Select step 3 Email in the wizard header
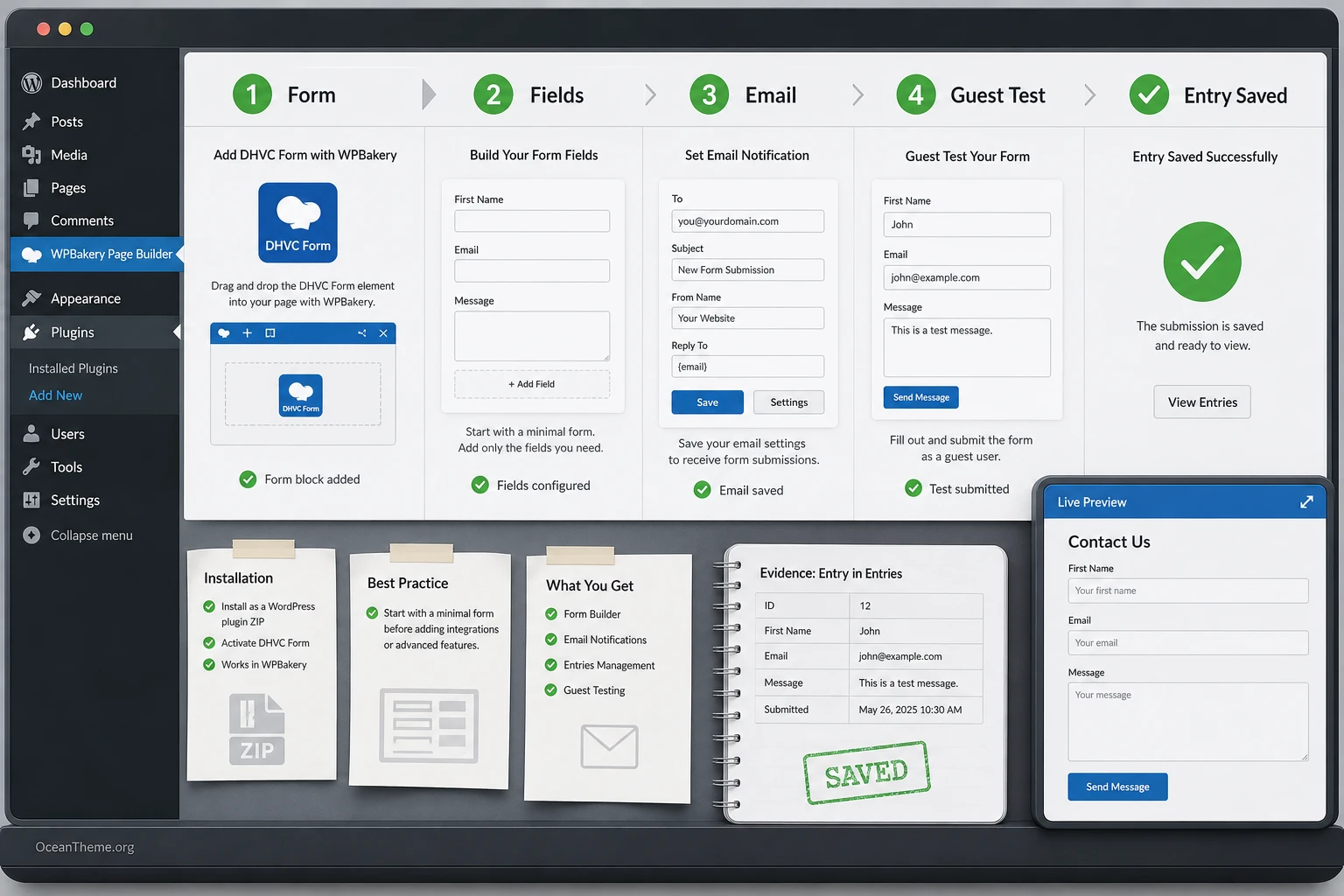Viewport: 1344px width, 896px height. (x=743, y=94)
